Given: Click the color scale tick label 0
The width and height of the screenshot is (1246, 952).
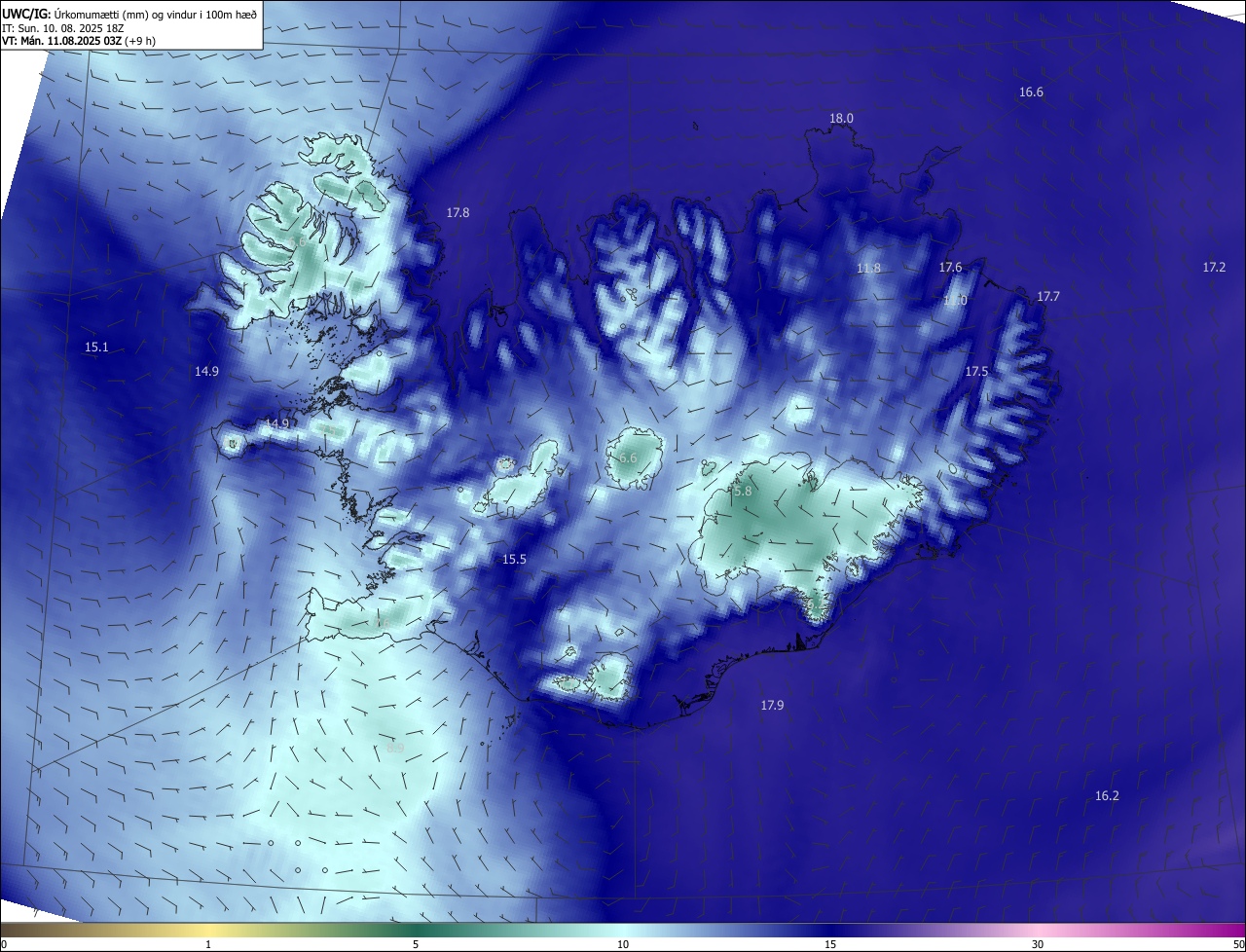Looking at the screenshot, I should click(4, 945).
